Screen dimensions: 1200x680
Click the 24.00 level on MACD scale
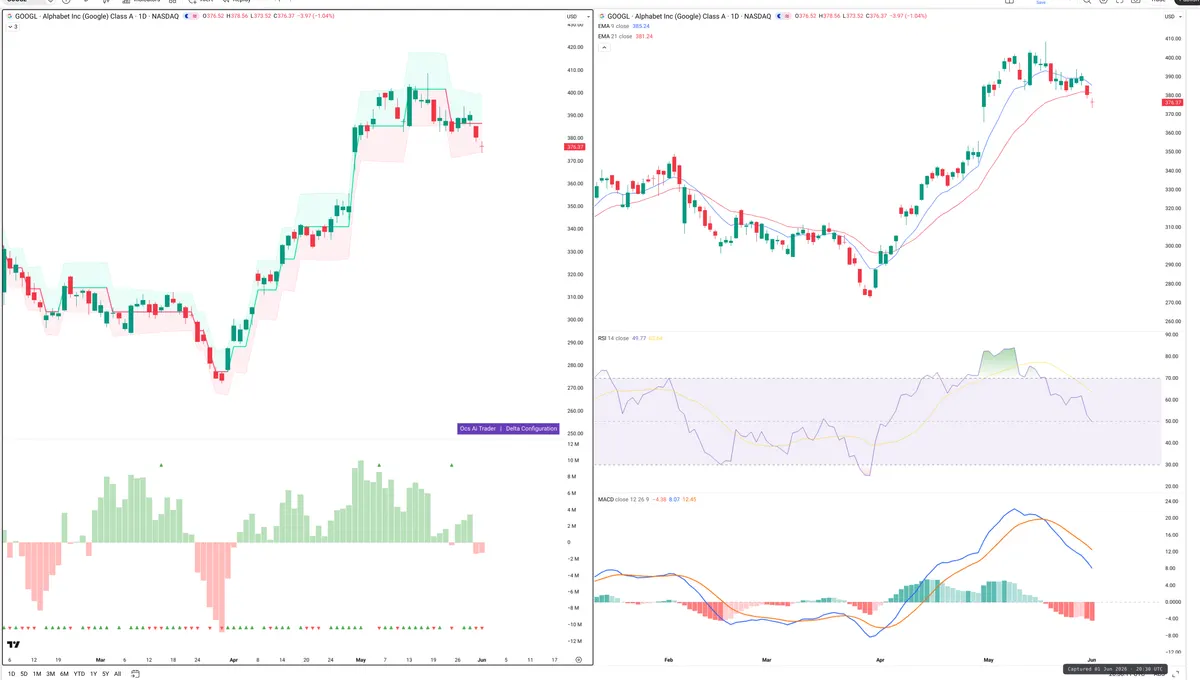(x=1170, y=500)
